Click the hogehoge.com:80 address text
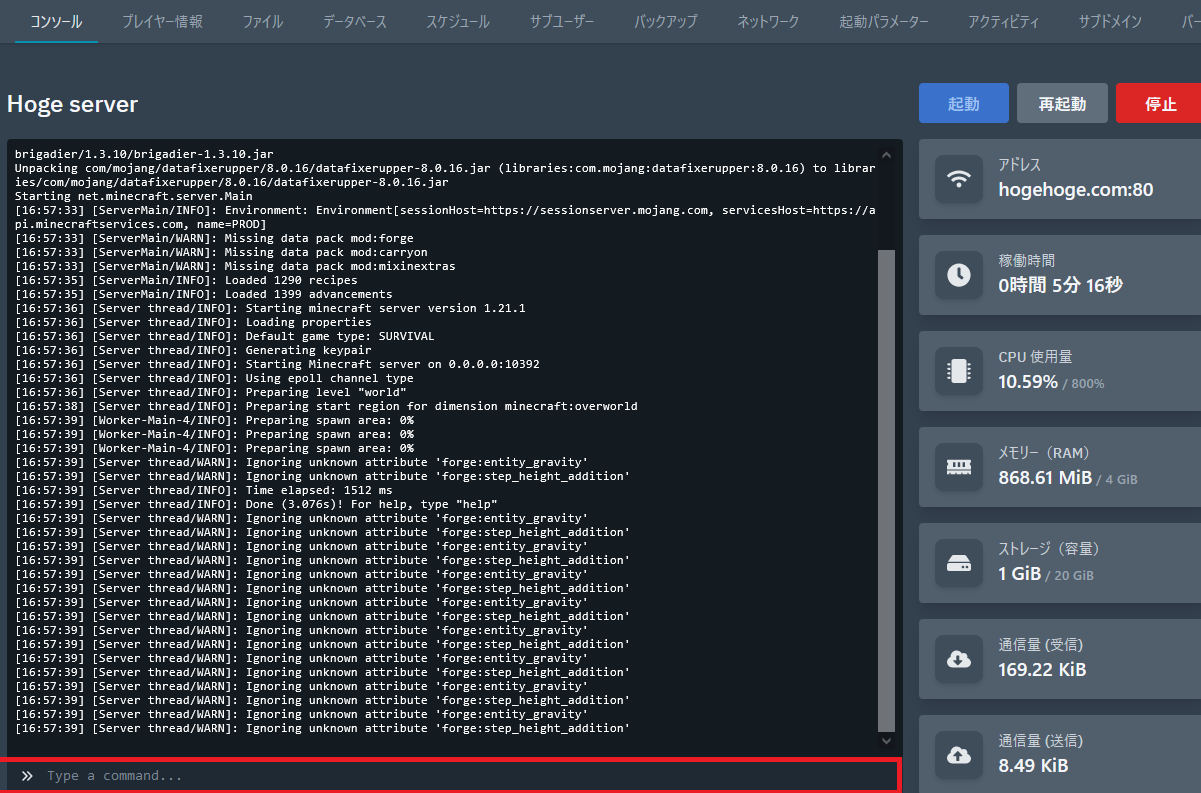The height and width of the screenshot is (793, 1201). click(x=1075, y=189)
